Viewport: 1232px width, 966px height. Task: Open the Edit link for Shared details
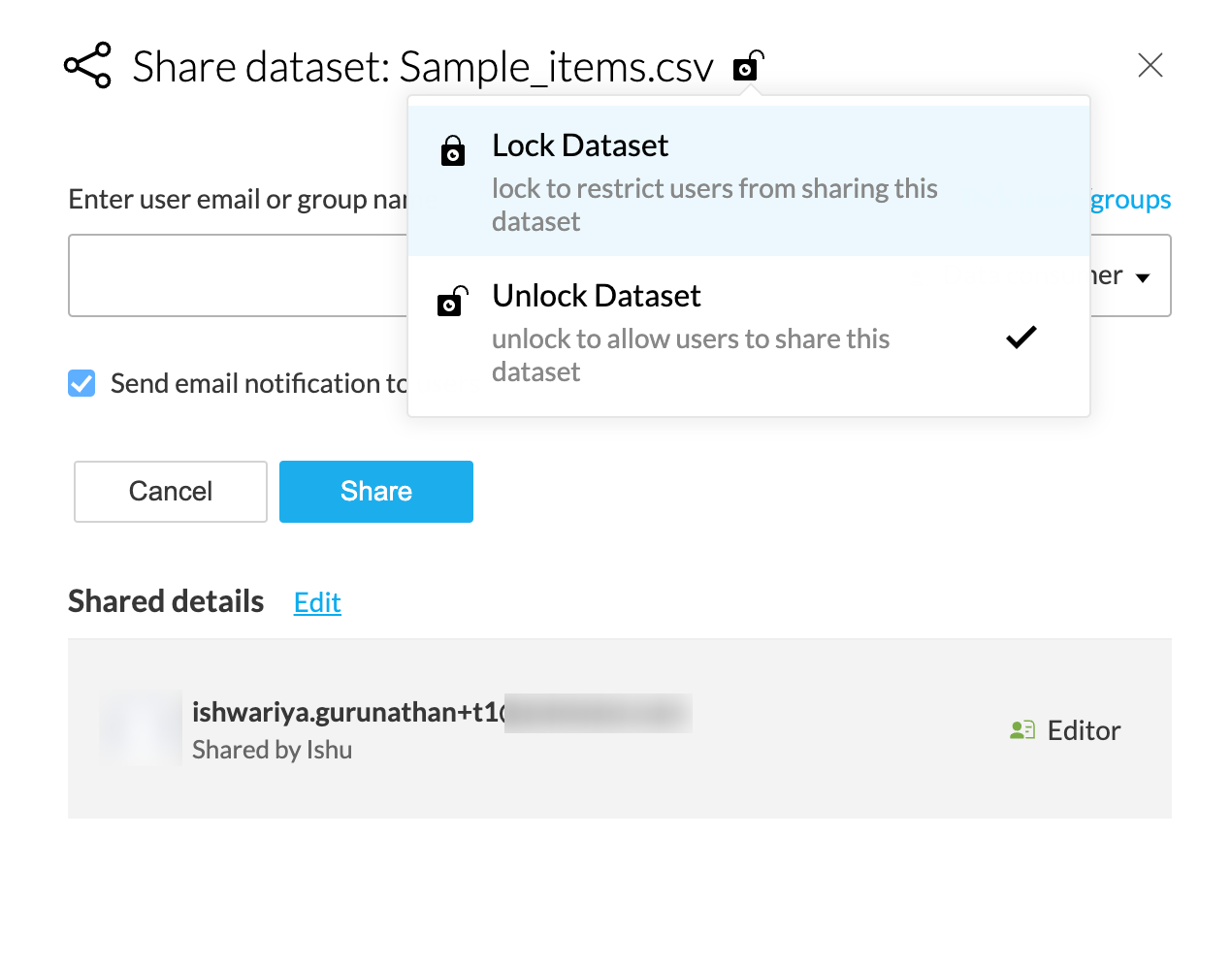[x=317, y=602]
